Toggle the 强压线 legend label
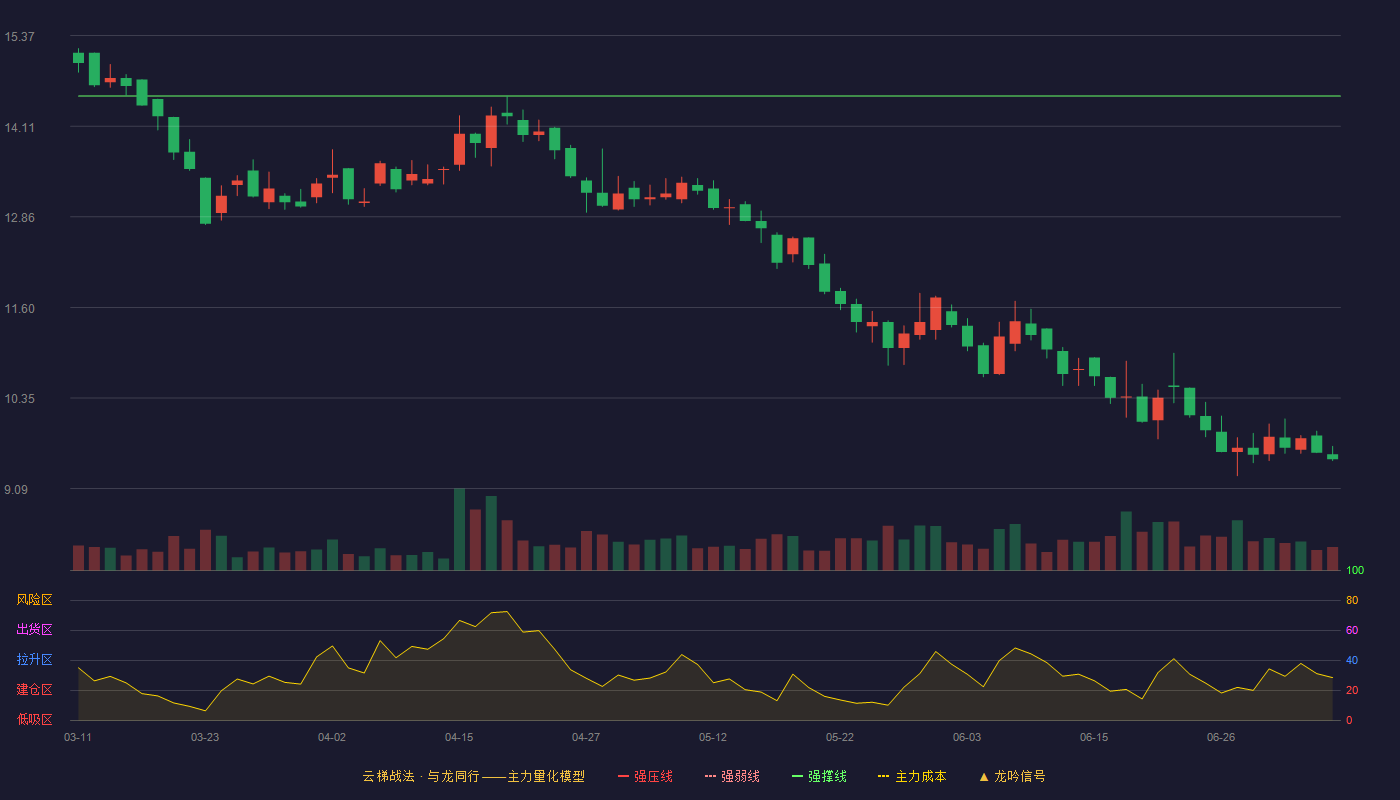1400x800 pixels. pyautogui.click(x=653, y=776)
